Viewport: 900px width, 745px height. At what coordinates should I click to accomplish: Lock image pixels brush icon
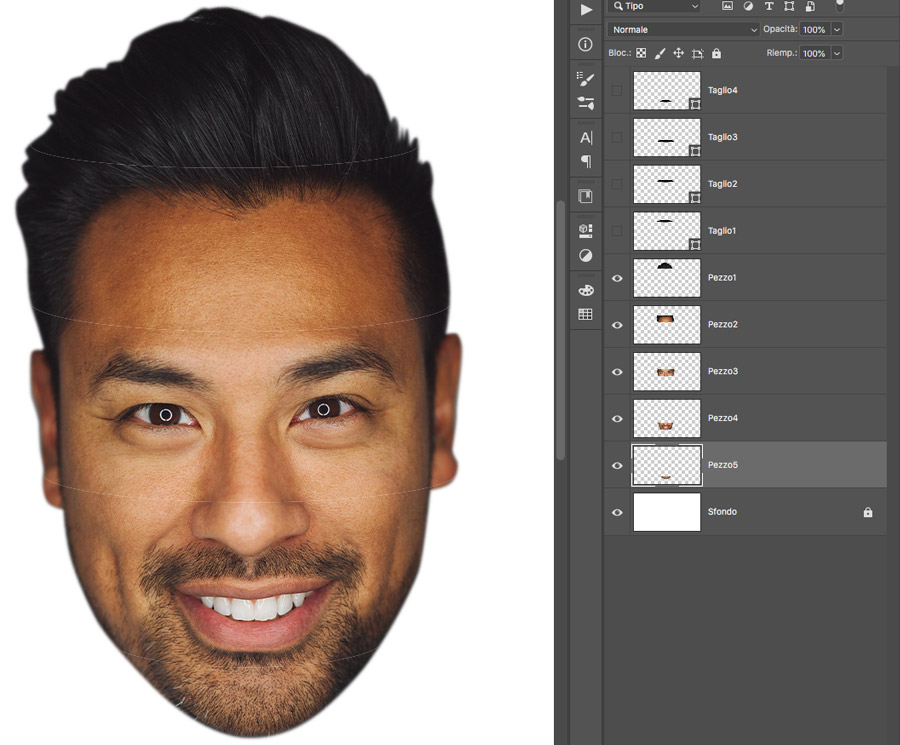pos(660,53)
